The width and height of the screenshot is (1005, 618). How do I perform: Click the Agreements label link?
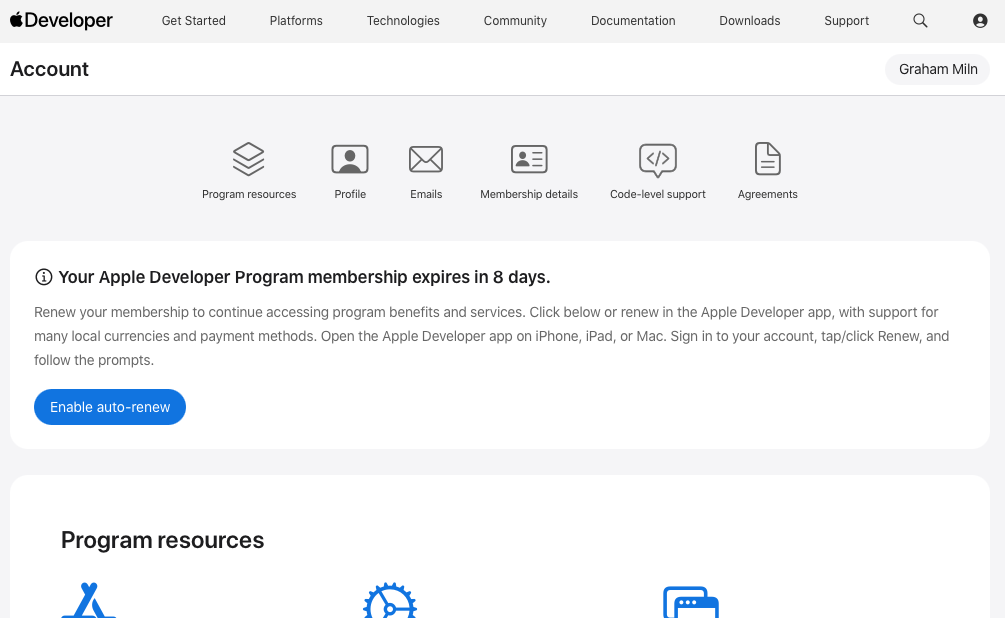pyautogui.click(x=767, y=194)
